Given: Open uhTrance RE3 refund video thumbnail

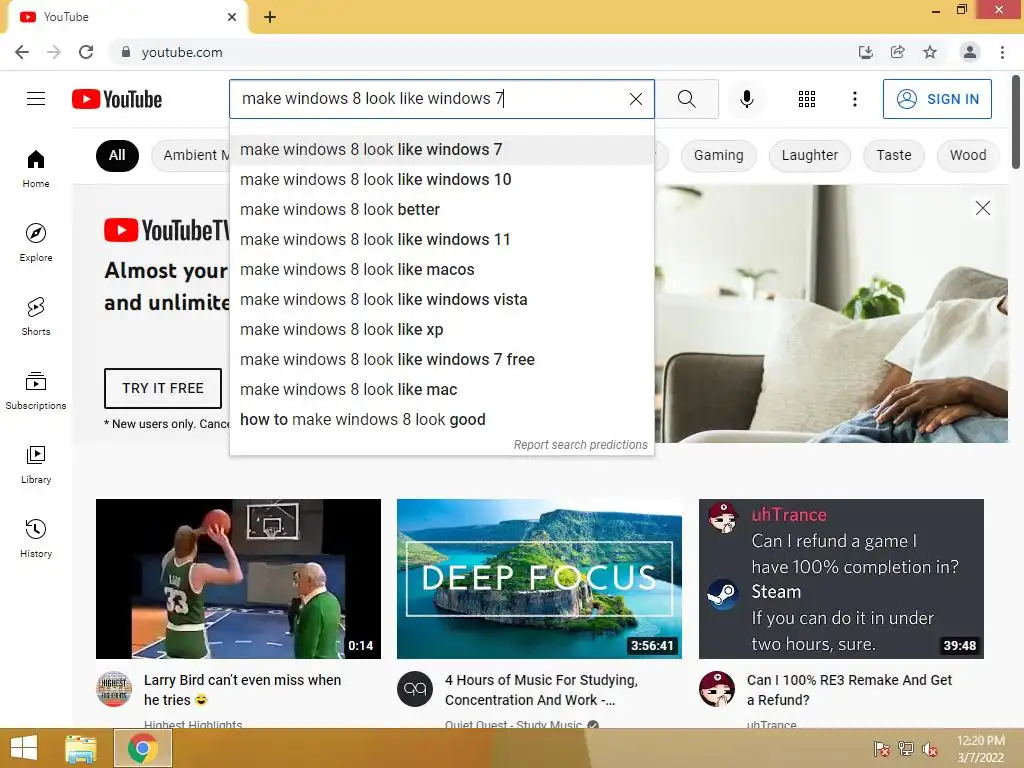Looking at the screenshot, I should [841, 579].
